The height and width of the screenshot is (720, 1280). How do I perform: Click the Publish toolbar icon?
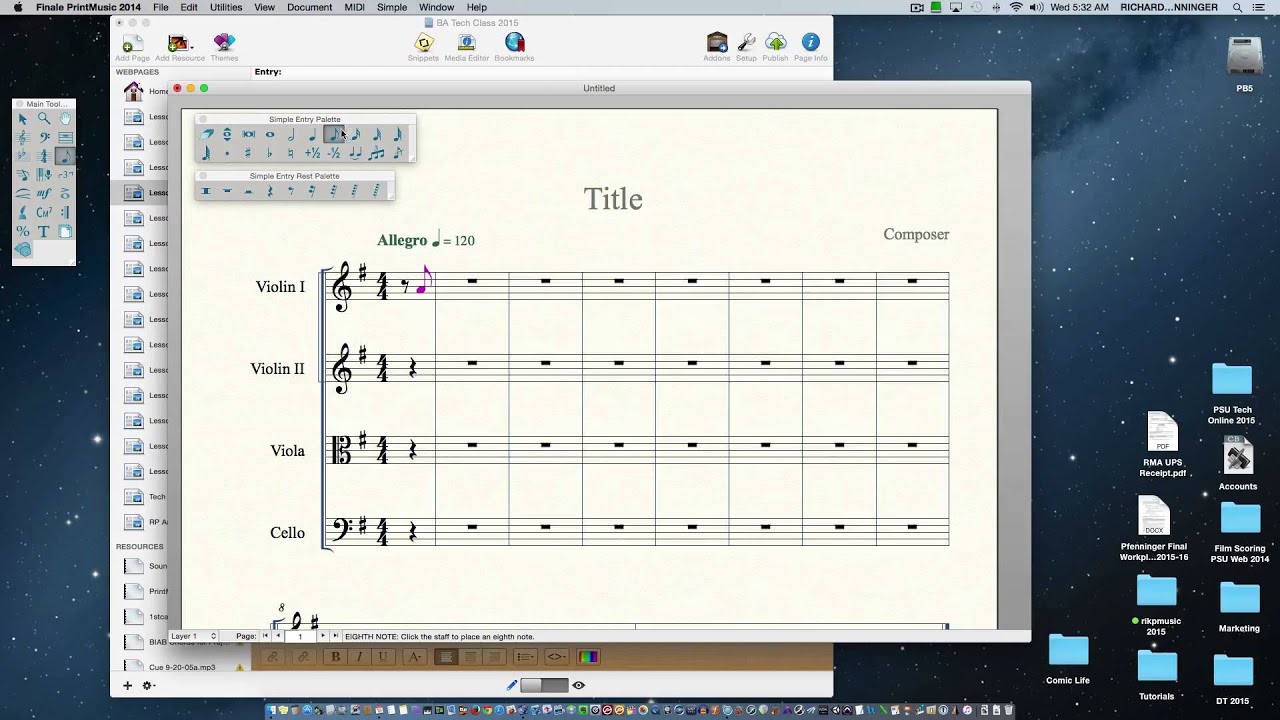pos(775,47)
